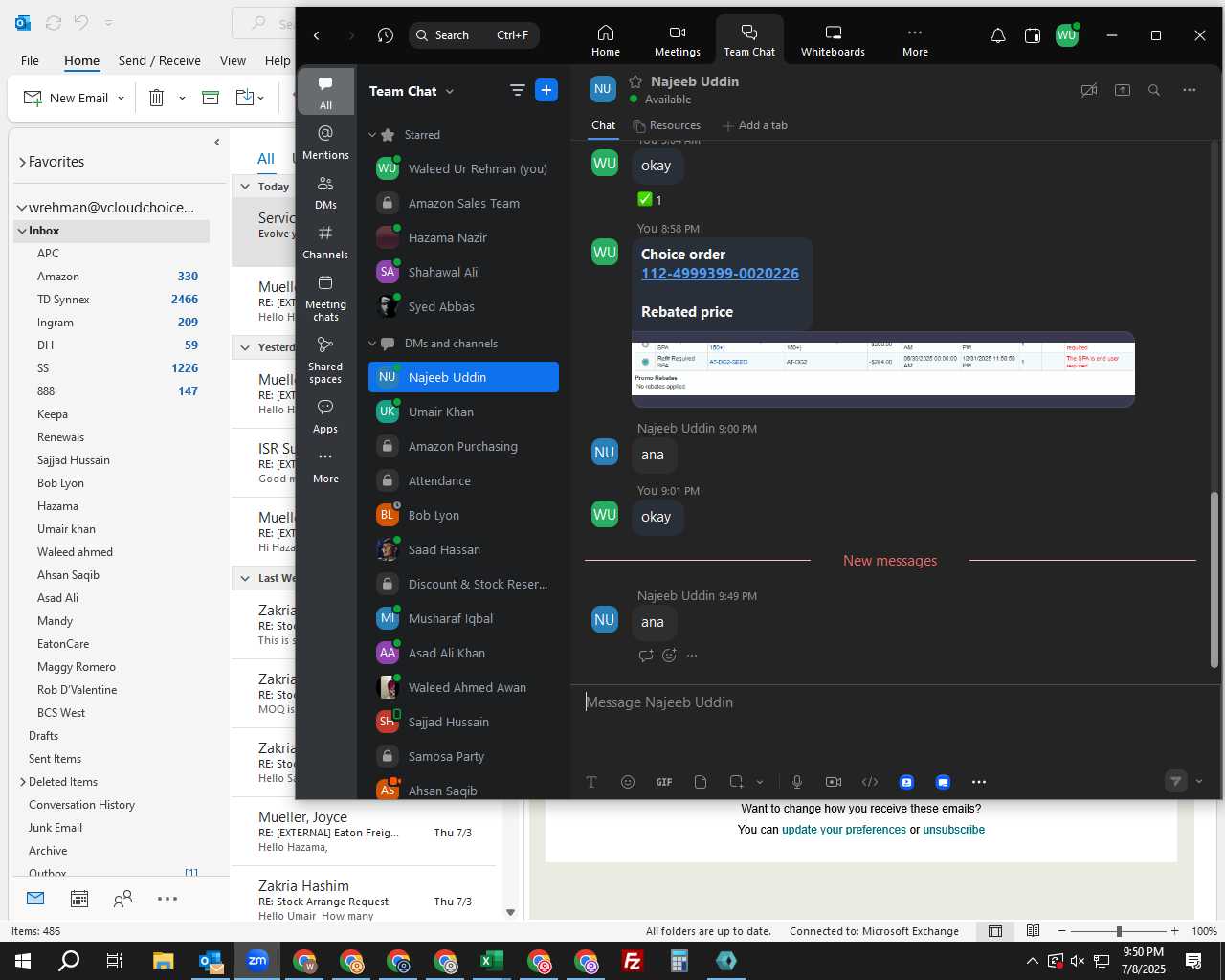
Task: Open GIF picker in composer
Action: [x=664, y=782]
